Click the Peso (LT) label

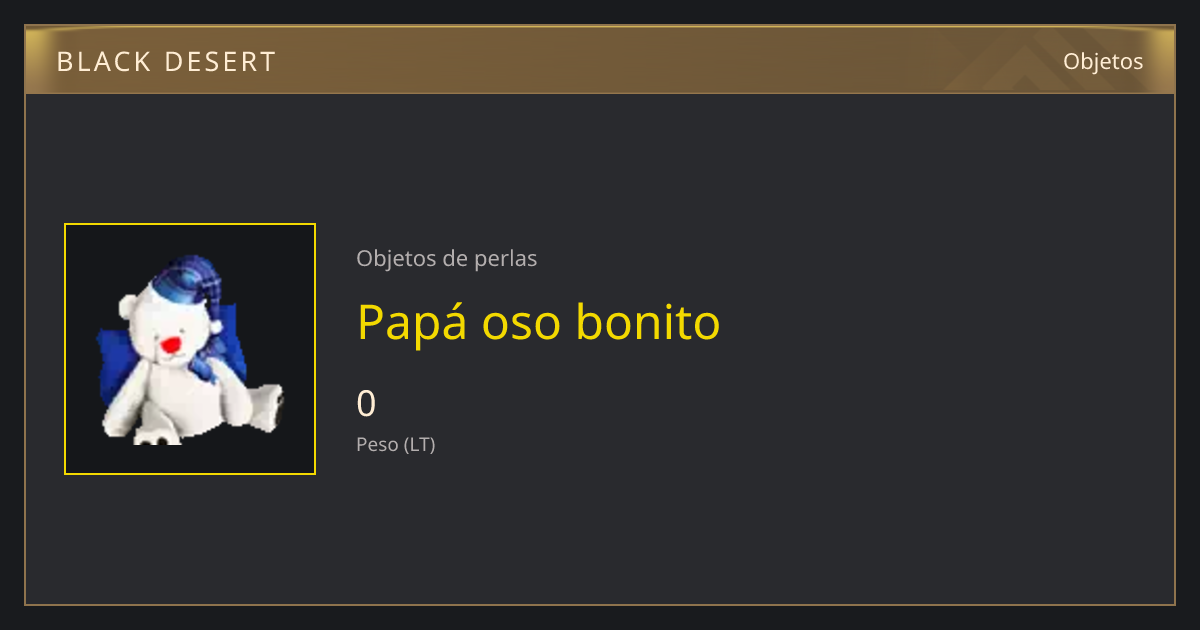(x=396, y=445)
